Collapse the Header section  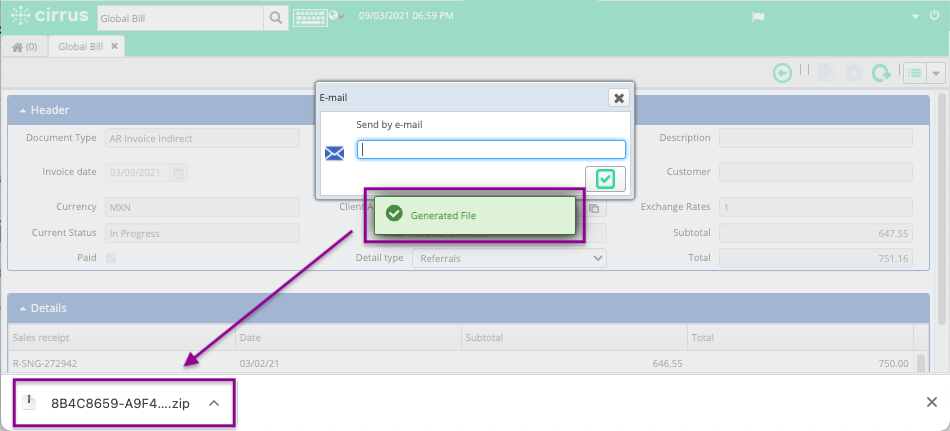tap(22, 111)
